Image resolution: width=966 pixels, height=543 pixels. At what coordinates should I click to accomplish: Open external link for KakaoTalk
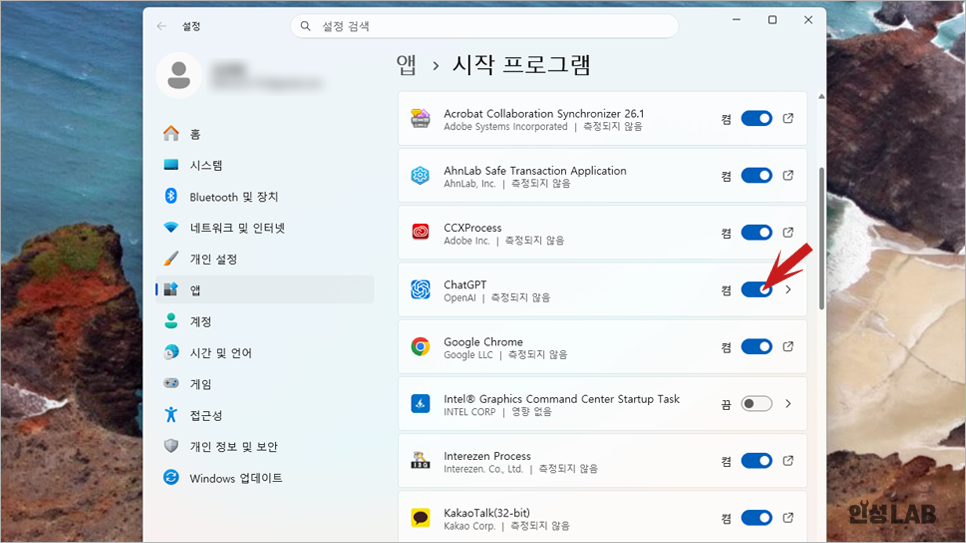tap(788, 518)
